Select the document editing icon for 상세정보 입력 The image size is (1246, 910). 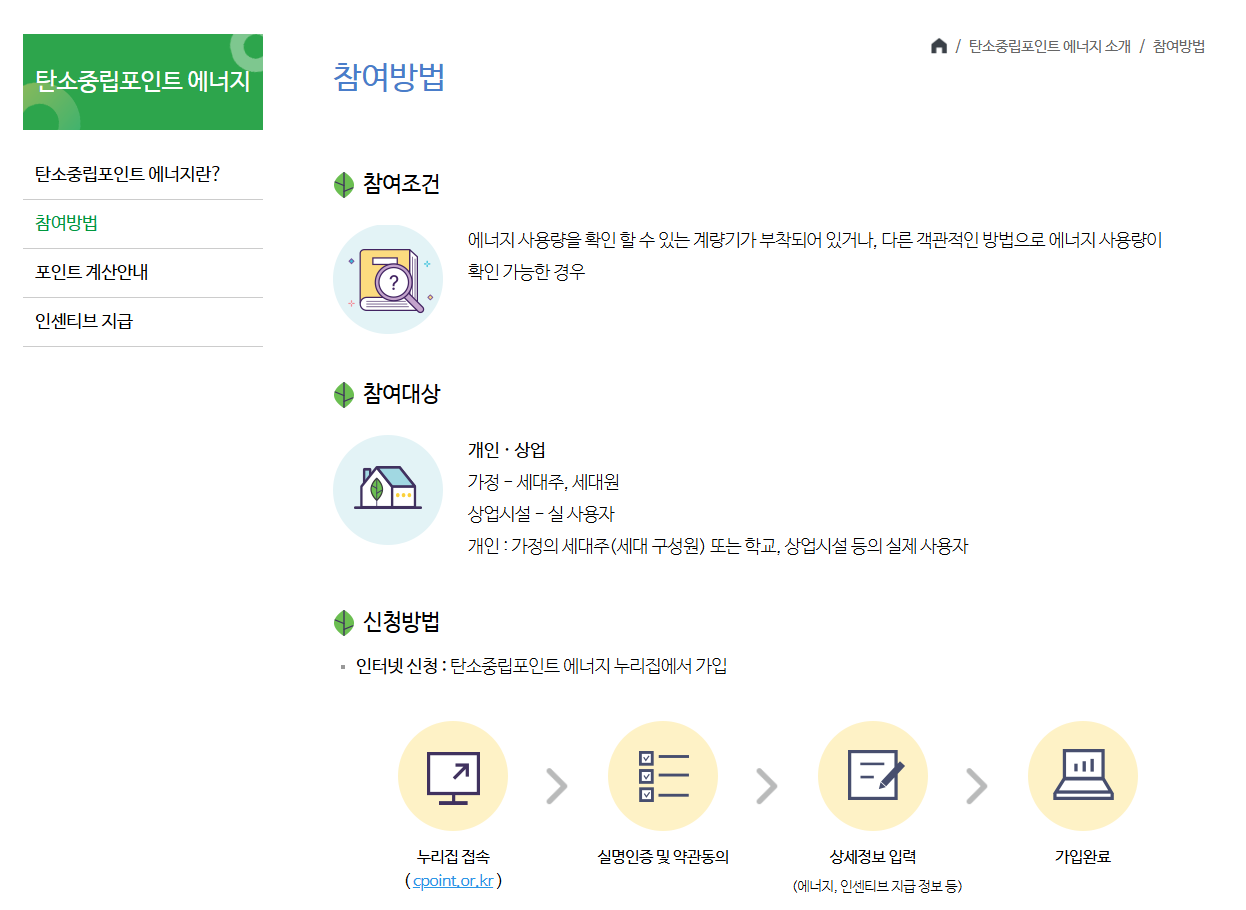873,775
